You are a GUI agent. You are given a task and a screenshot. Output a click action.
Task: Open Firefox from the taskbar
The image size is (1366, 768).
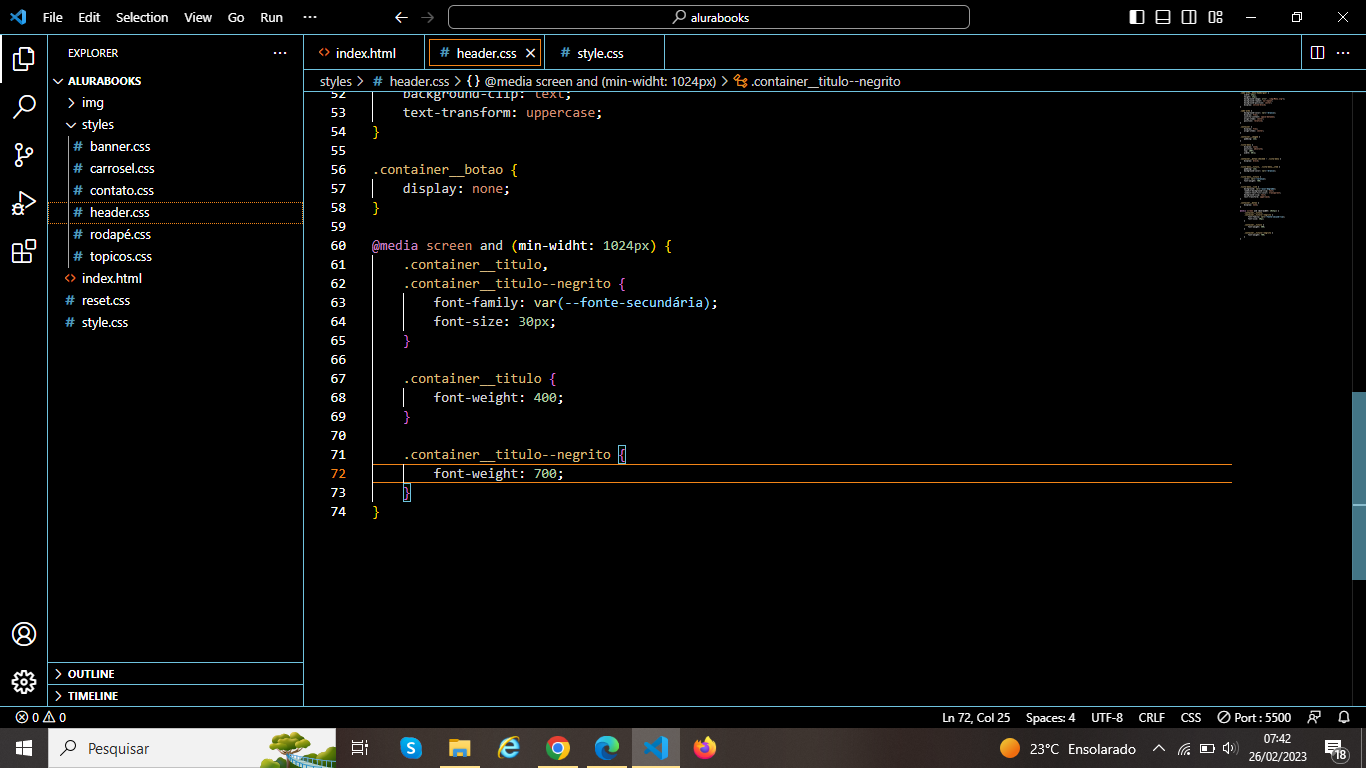point(705,748)
